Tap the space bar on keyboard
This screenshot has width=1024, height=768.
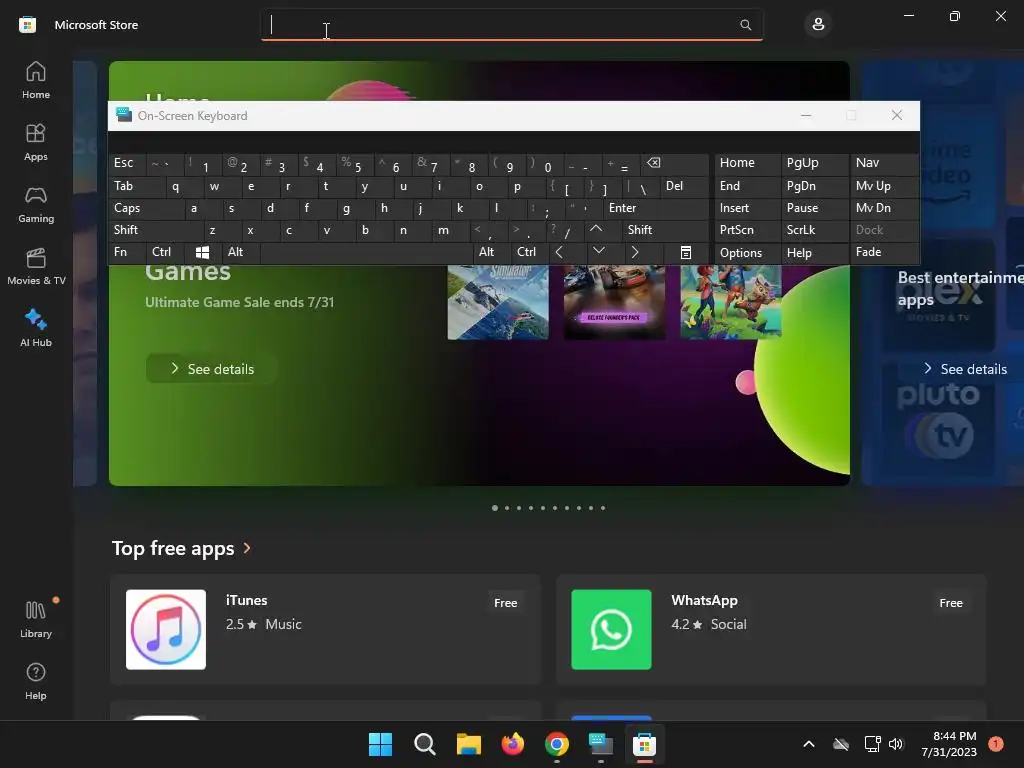pyautogui.click(x=366, y=252)
